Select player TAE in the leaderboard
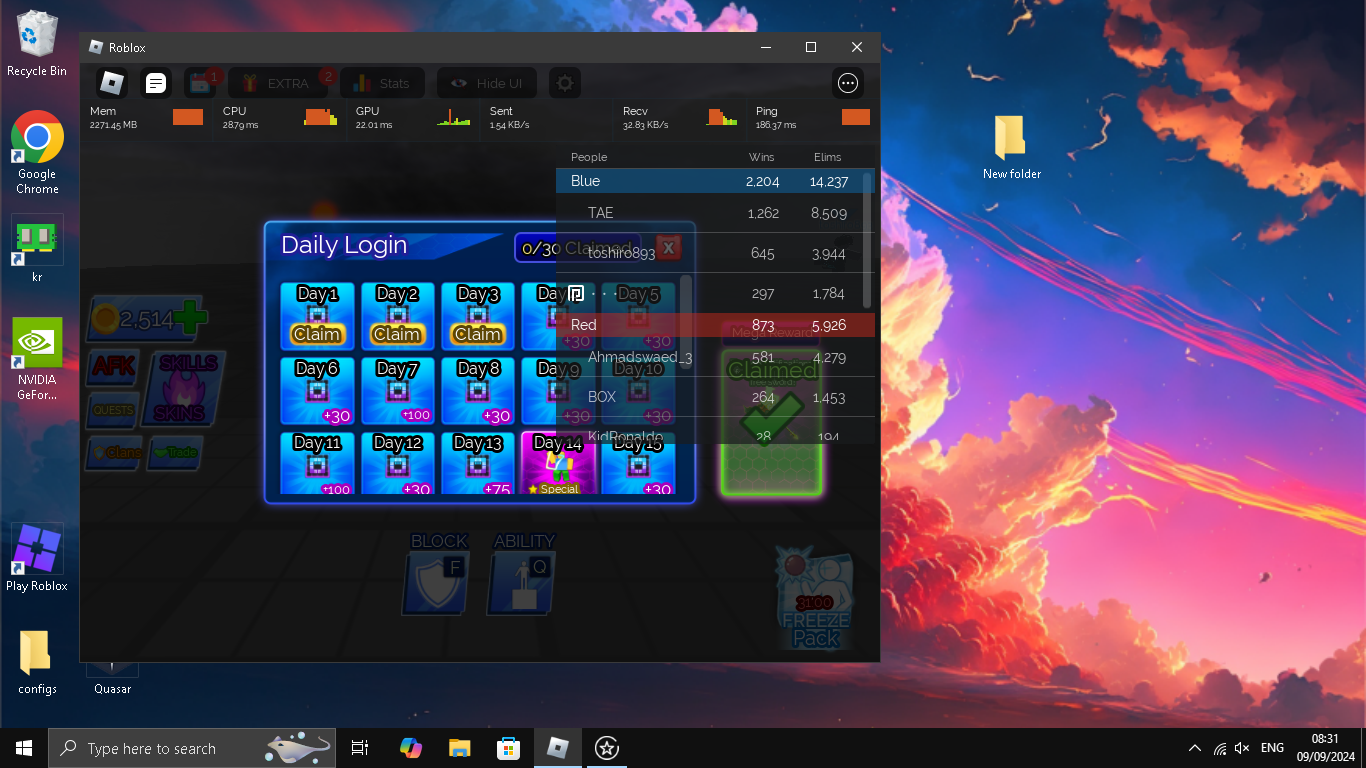Image resolution: width=1366 pixels, height=768 pixels. [x=715, y=213]
